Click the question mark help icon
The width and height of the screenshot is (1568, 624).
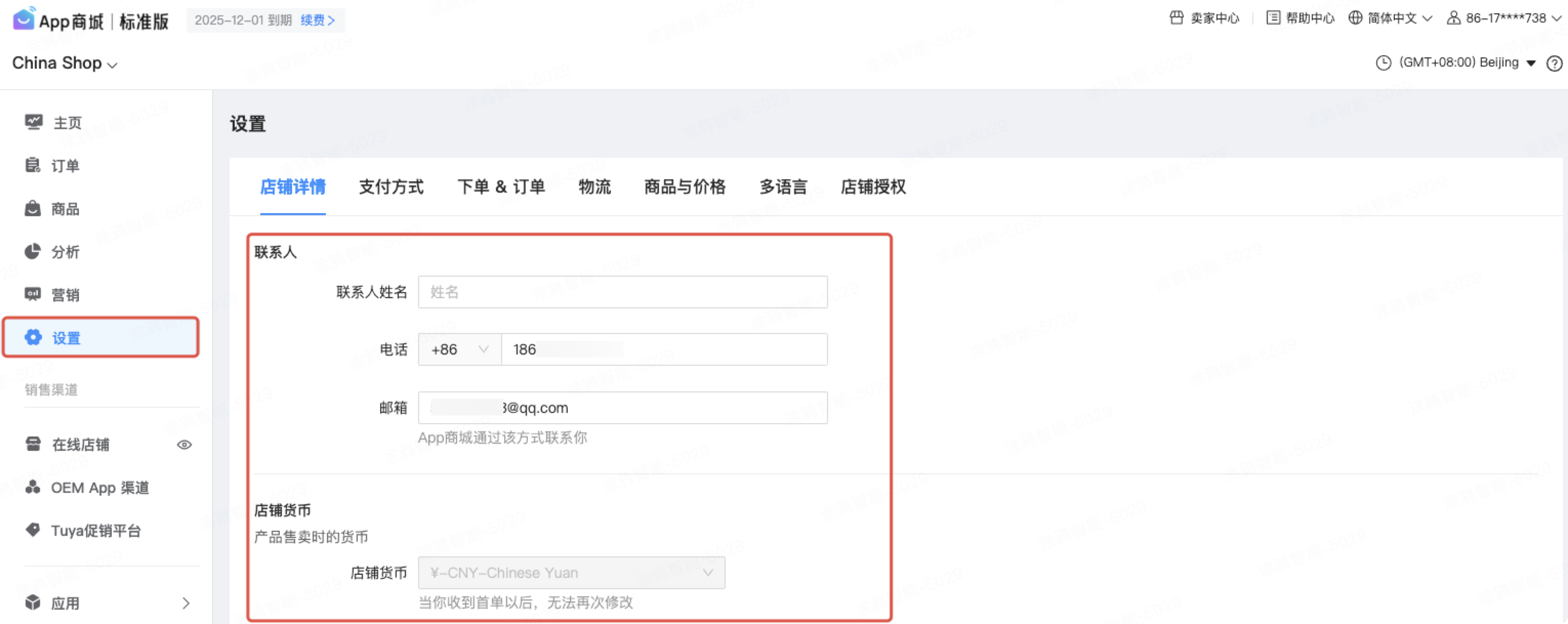click(1555, 64)
